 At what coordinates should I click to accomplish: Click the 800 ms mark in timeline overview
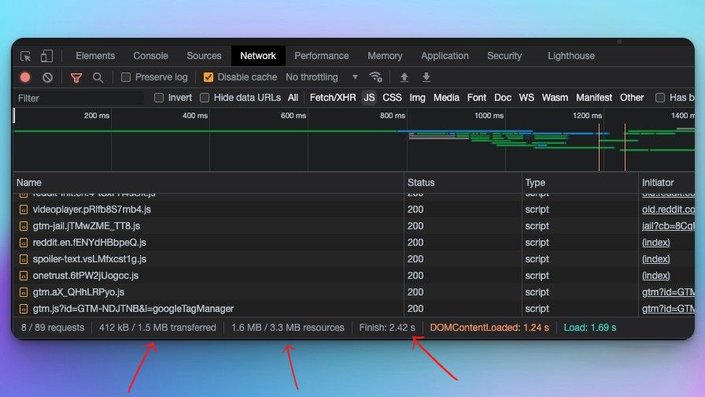point(392,116)
